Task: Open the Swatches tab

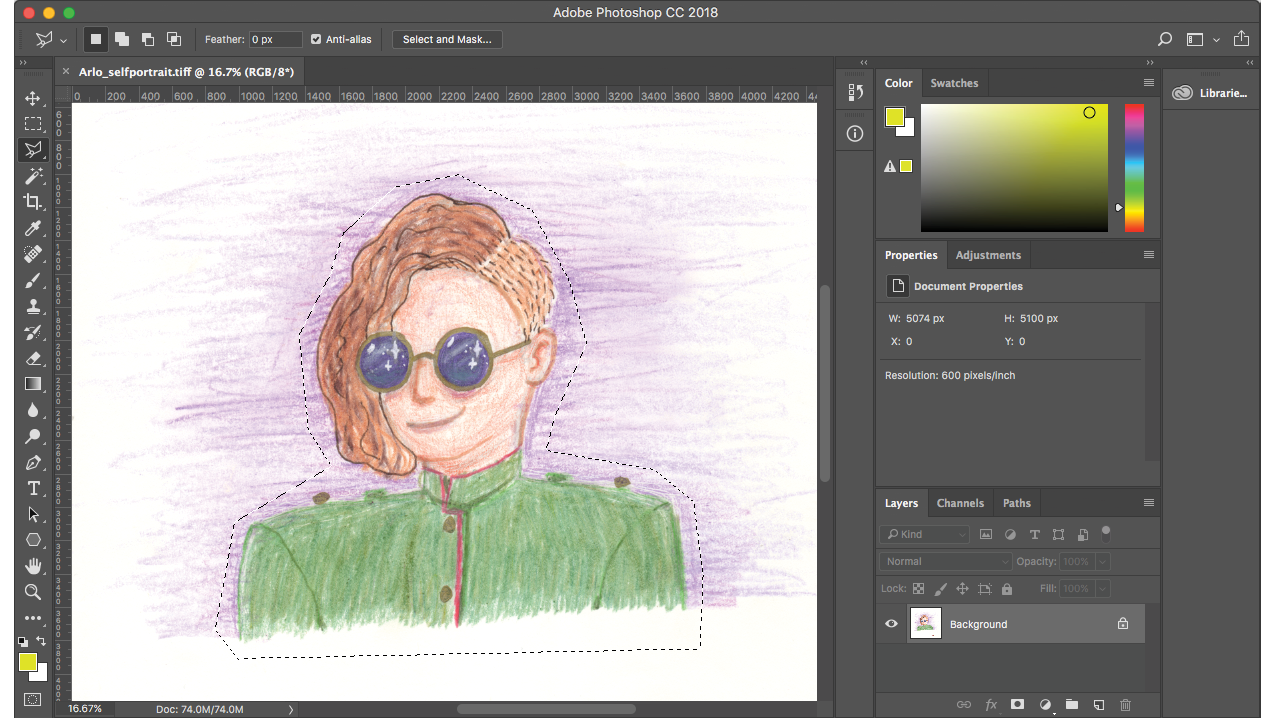Action: tap(954, 83)
